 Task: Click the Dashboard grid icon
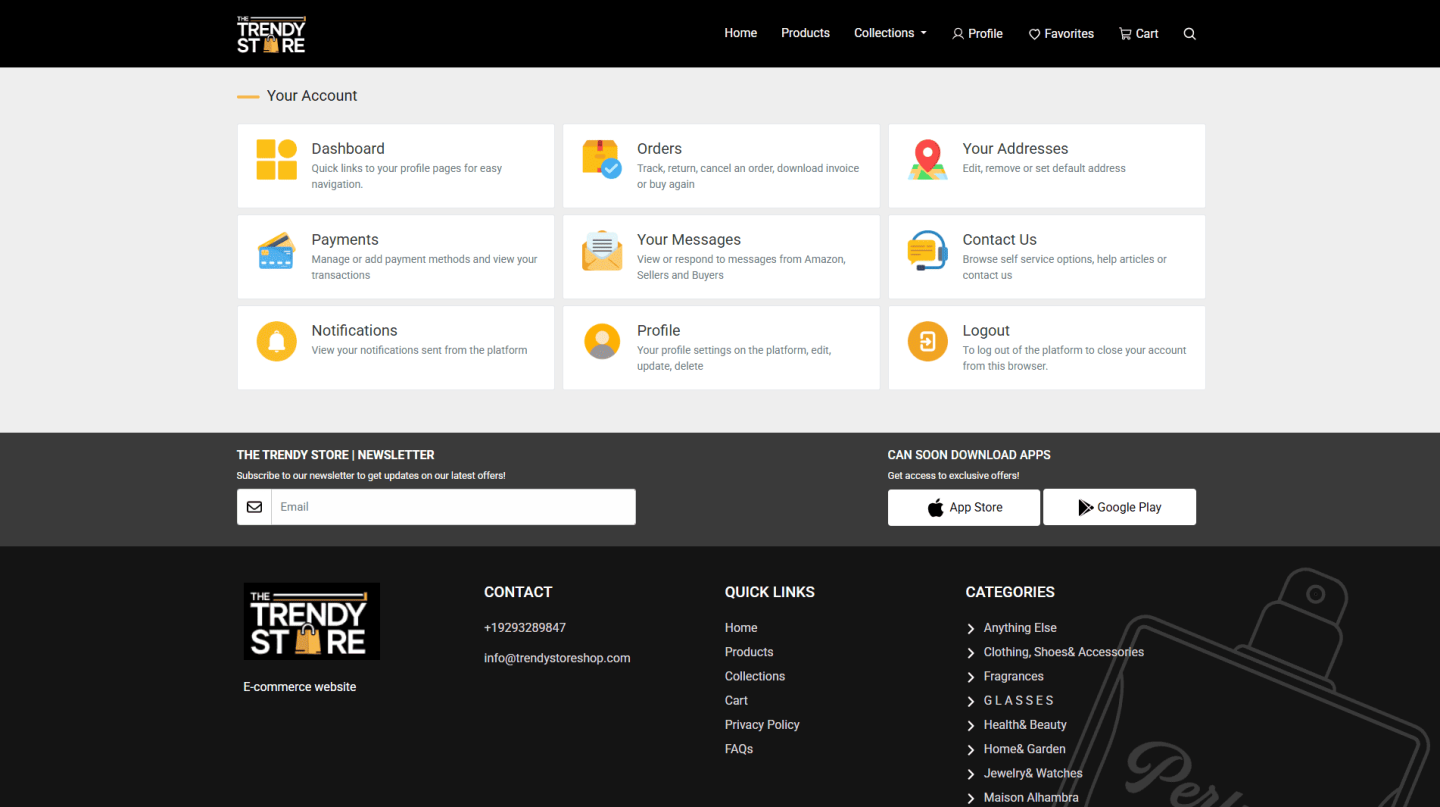276,160
